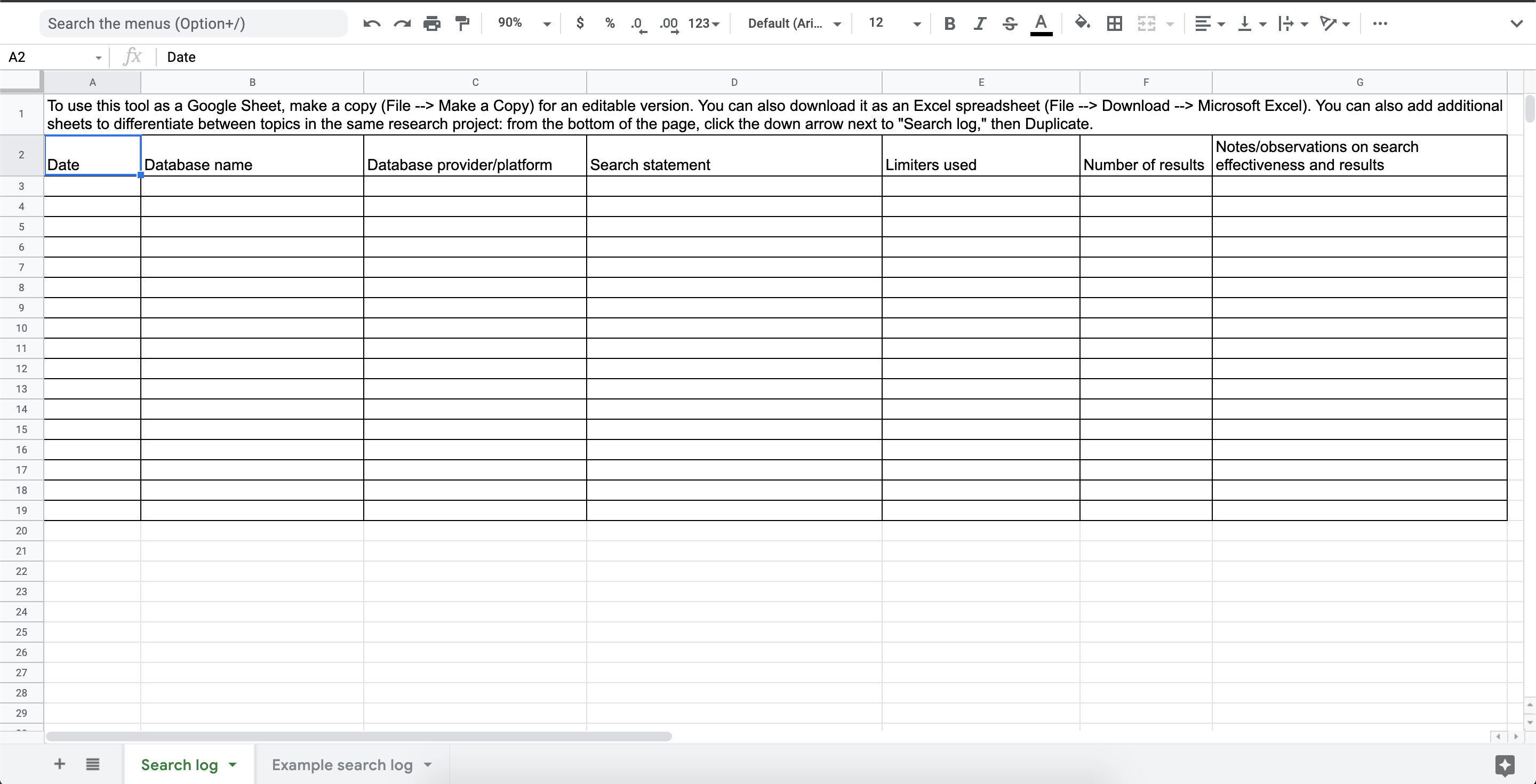Print the spreadsheet
The image size is (1536, 784).
pyautogui.click(x=431, y=23)
